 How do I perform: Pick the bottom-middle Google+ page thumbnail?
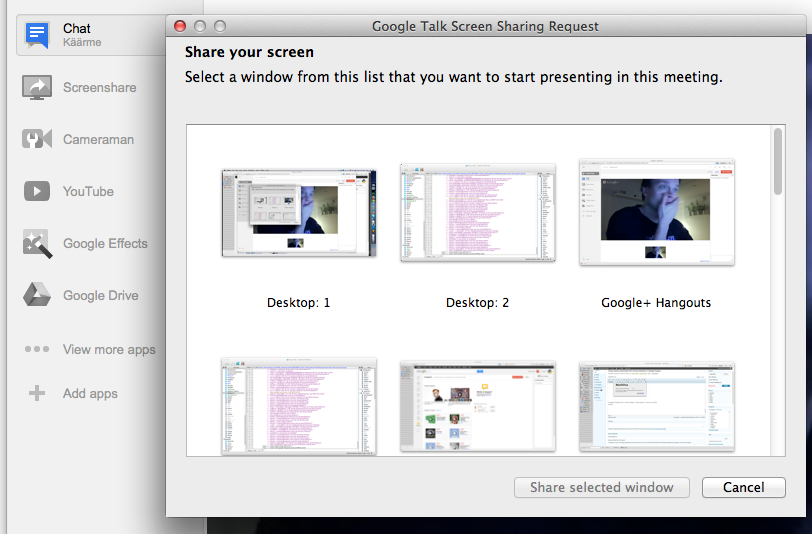(x=477, y=406)
